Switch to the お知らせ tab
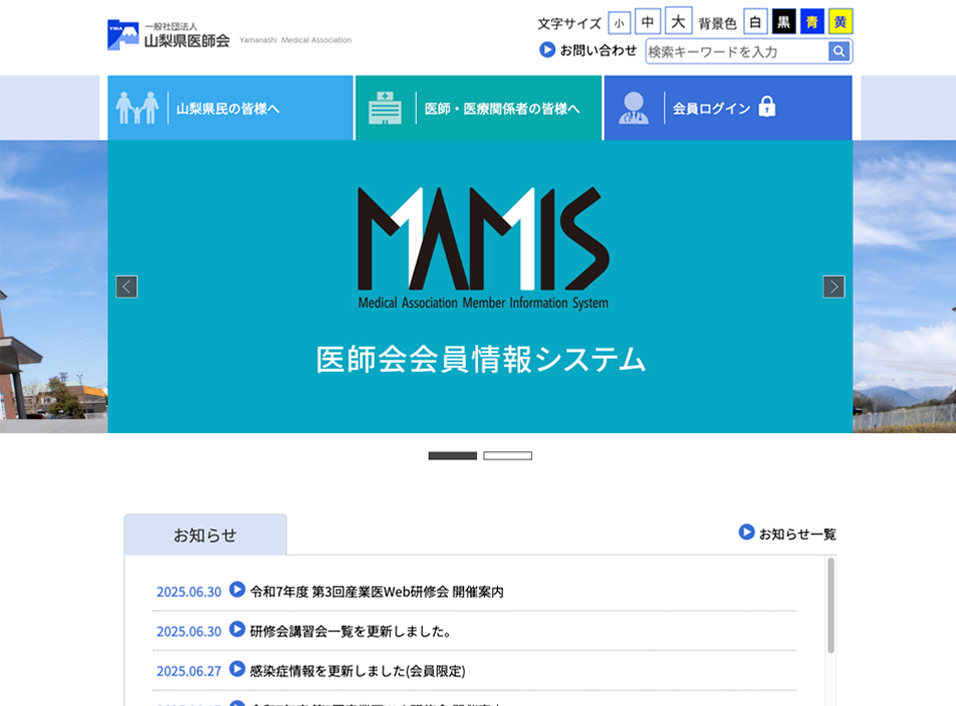This screenshot has height=706, width=956. click(x=205, y=535)
